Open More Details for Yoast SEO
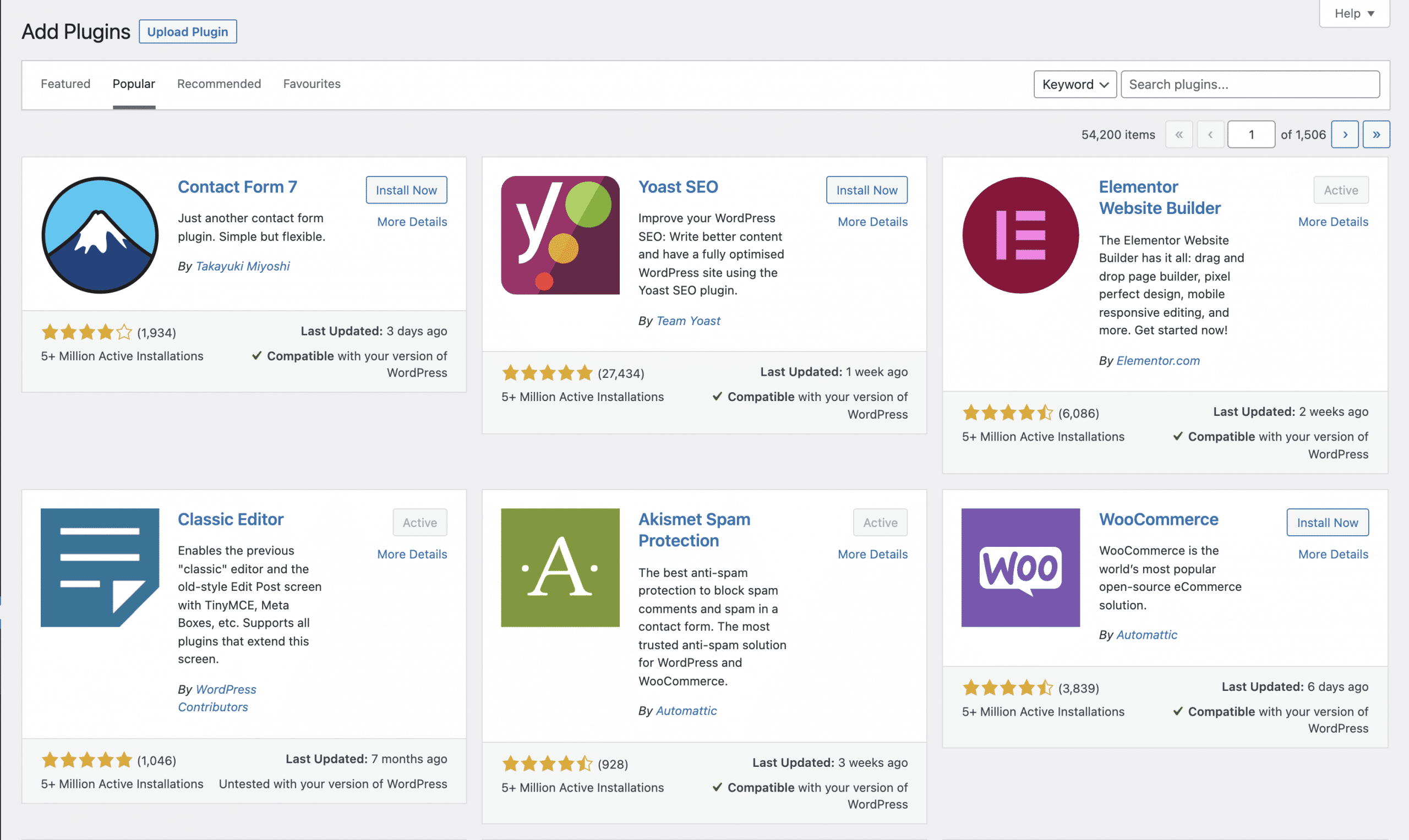Viewport: 1409px width, 840px height. [x=872, y=222]
